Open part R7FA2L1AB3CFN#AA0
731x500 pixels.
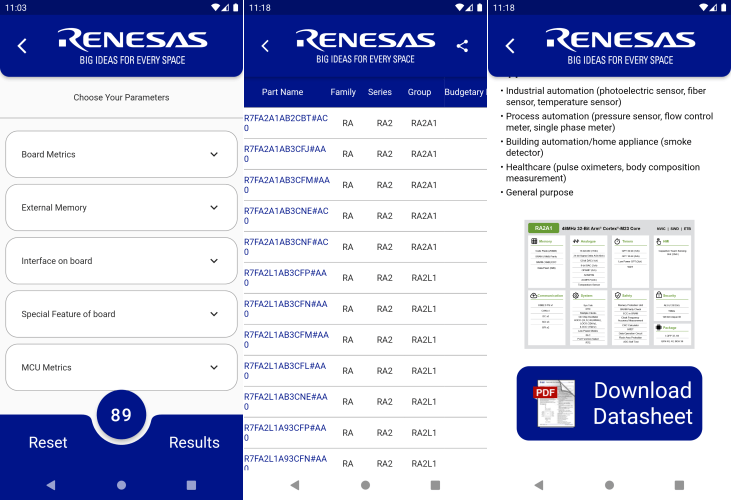pyautogui.click(x=286, y=309)
